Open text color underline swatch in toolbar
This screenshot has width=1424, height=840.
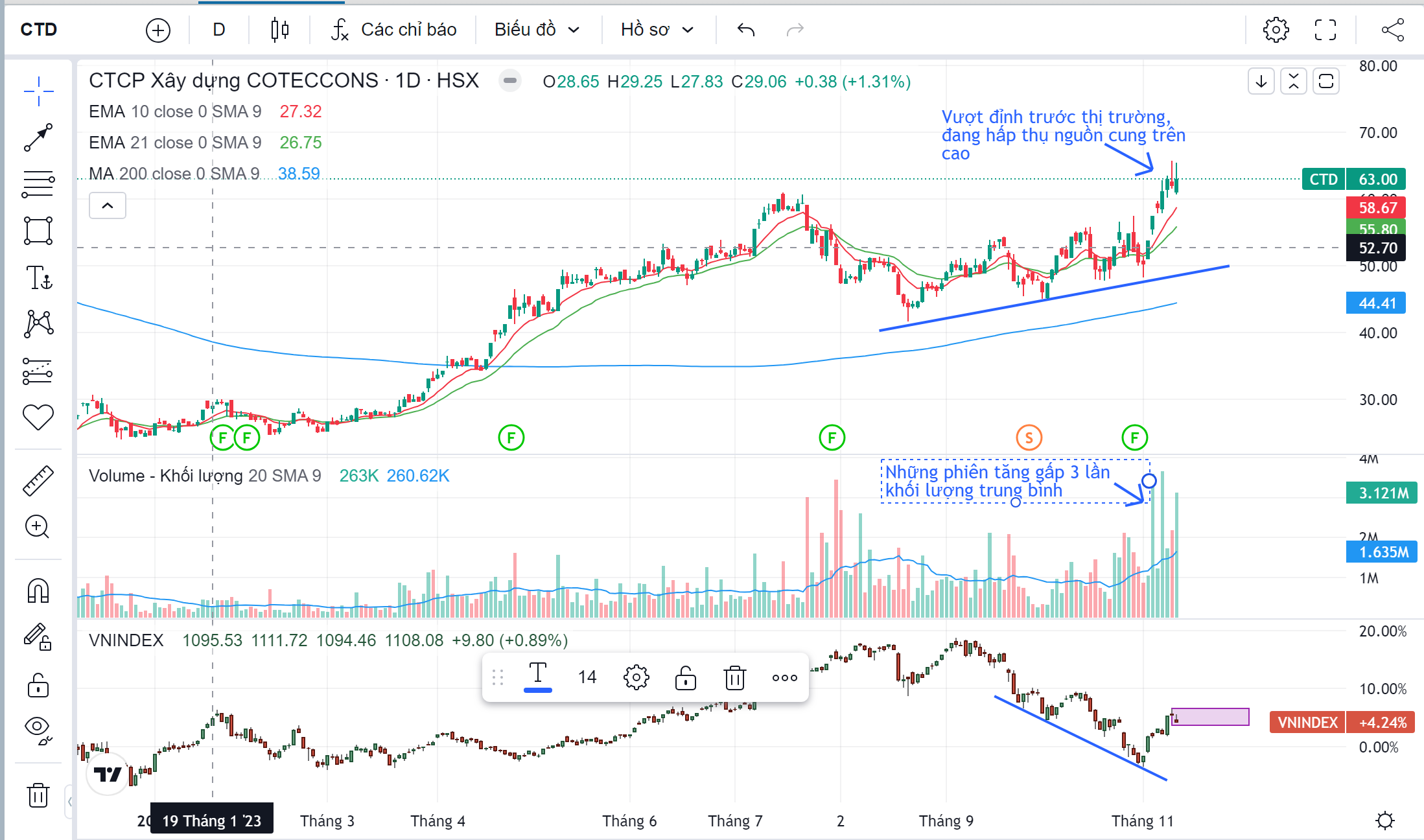537,678
